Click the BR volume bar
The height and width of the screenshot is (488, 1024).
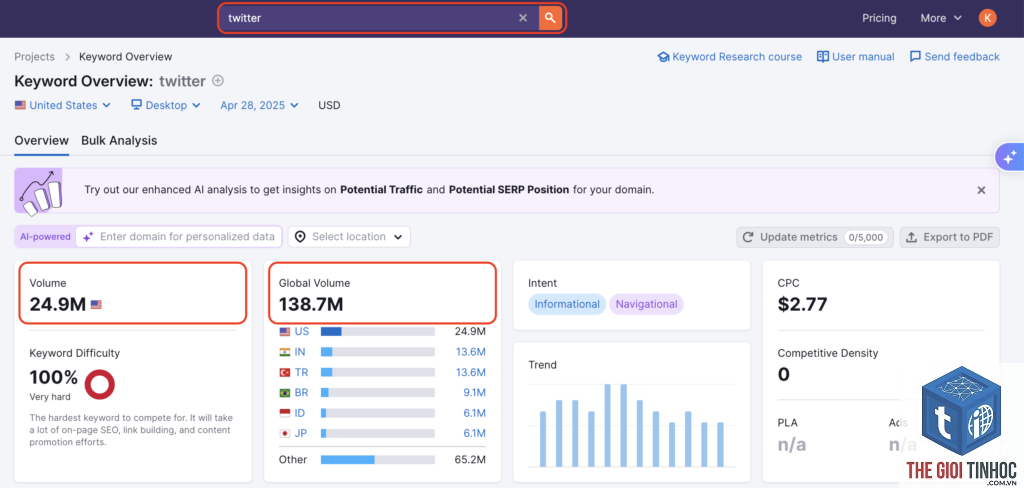(377, 393)
